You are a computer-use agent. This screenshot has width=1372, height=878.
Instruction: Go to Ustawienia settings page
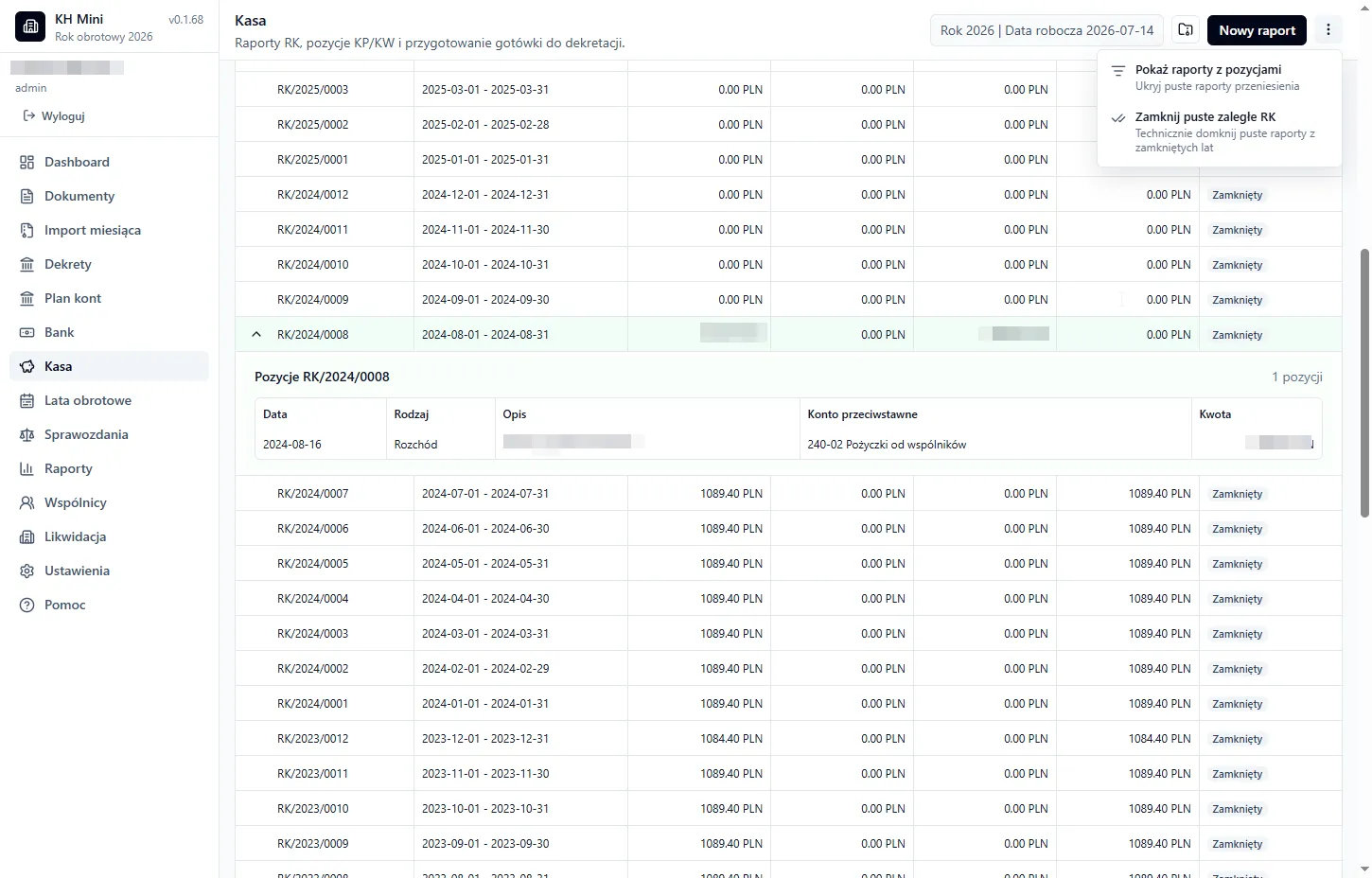pyautogui.click(x=109, y=571)
